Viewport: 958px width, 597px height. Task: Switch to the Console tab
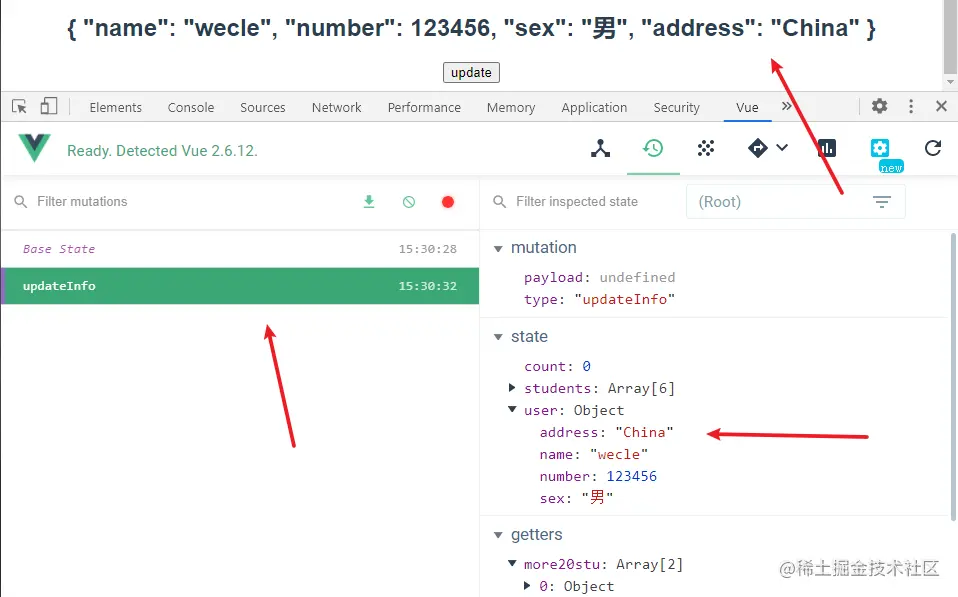(191, 108)
